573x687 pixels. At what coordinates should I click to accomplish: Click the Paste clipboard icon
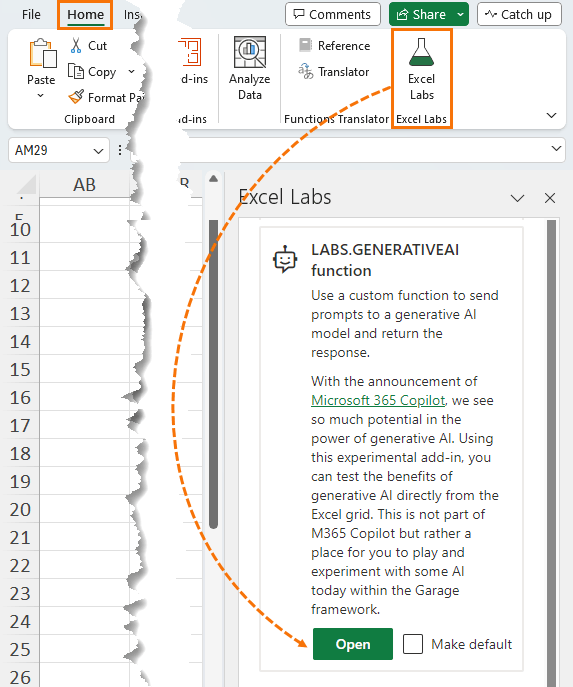click(x=42, y=54)
